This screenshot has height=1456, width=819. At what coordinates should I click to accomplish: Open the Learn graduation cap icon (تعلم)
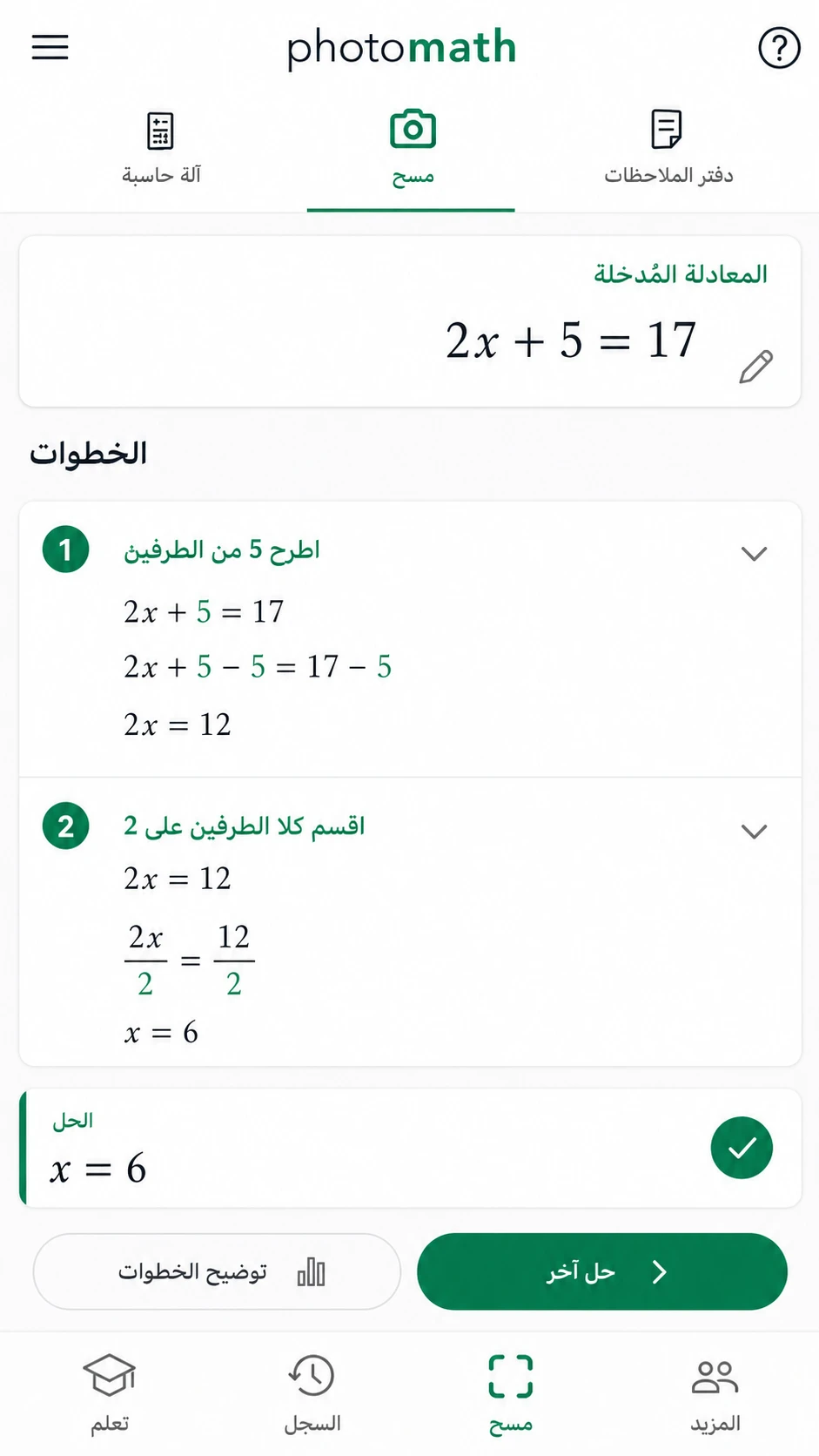click(110, 1376)
